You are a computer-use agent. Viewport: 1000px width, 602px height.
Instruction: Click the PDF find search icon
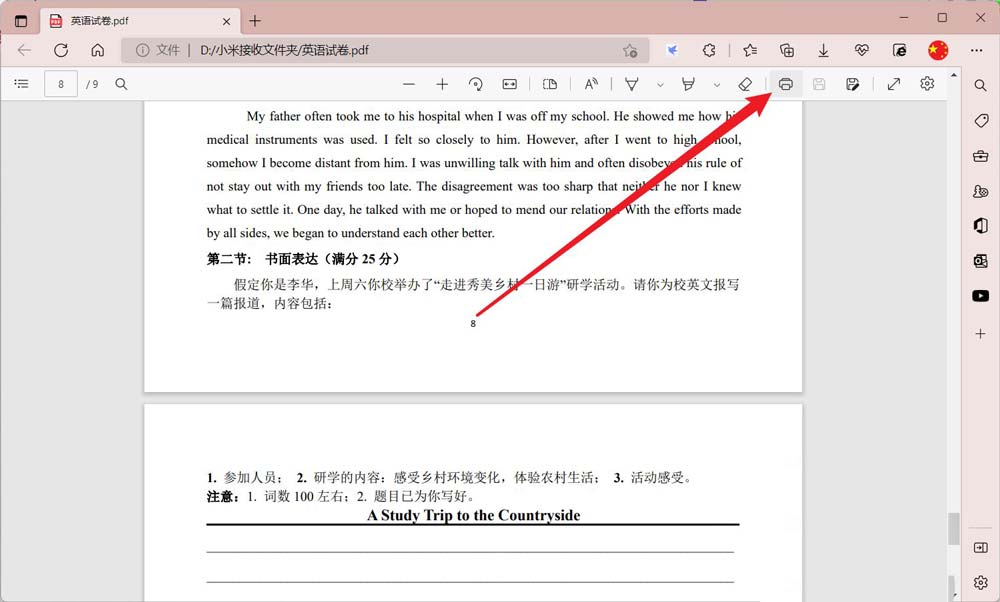pyautogui.click(x=121, y=84)
